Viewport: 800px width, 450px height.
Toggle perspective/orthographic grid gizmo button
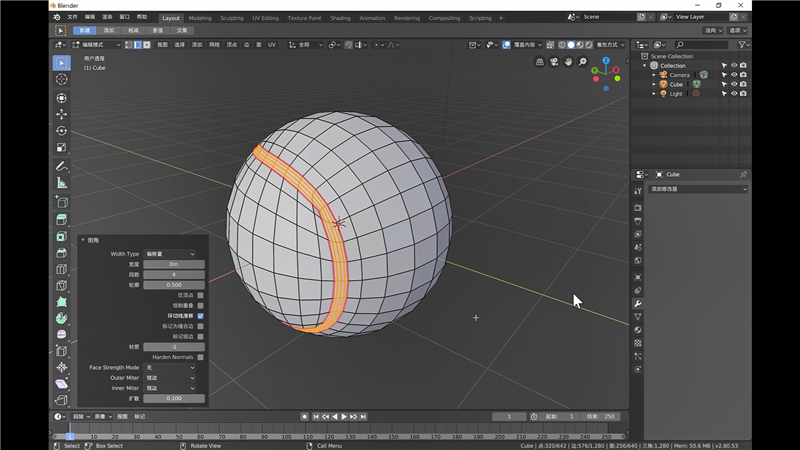click(x=540, y=62)
